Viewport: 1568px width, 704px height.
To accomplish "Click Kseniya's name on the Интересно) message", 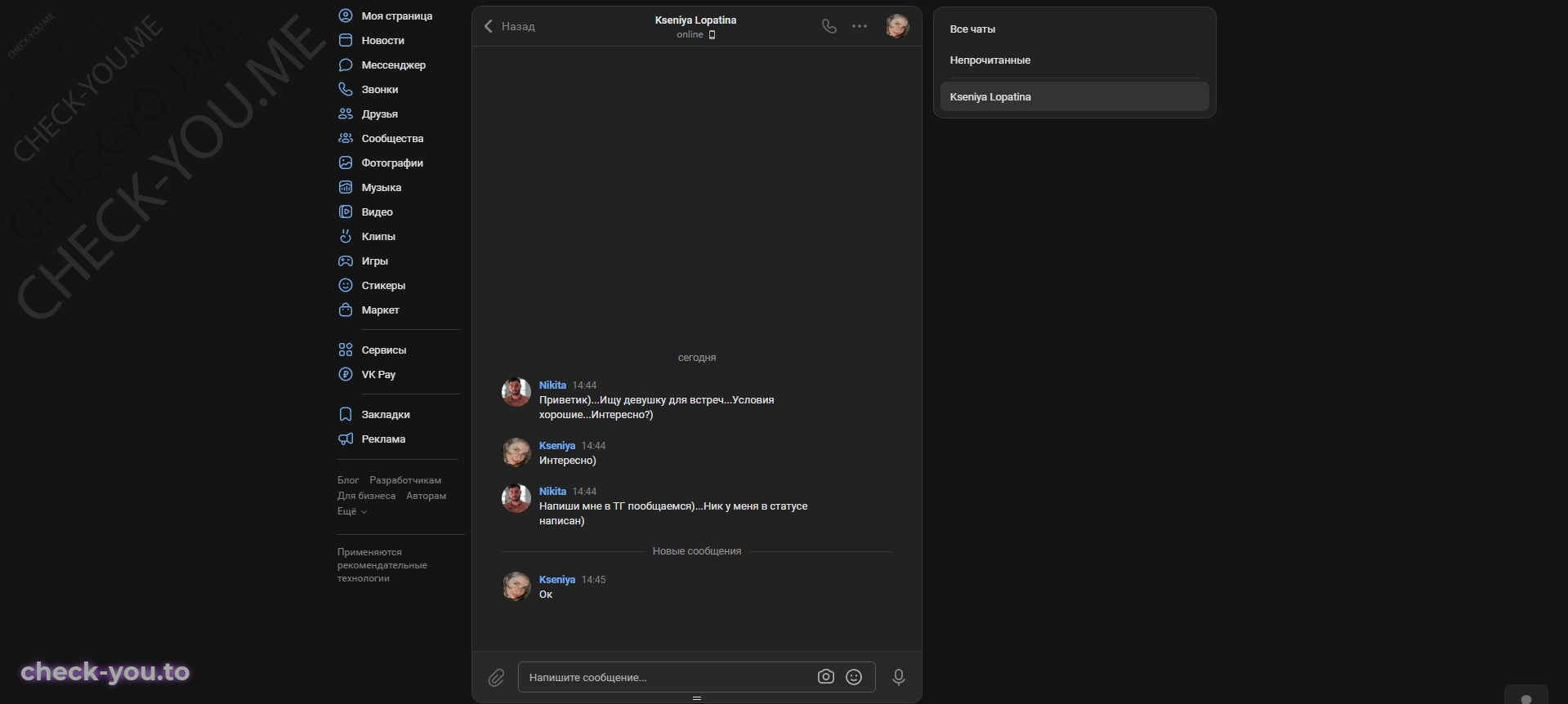I will (x=557, y=445).
